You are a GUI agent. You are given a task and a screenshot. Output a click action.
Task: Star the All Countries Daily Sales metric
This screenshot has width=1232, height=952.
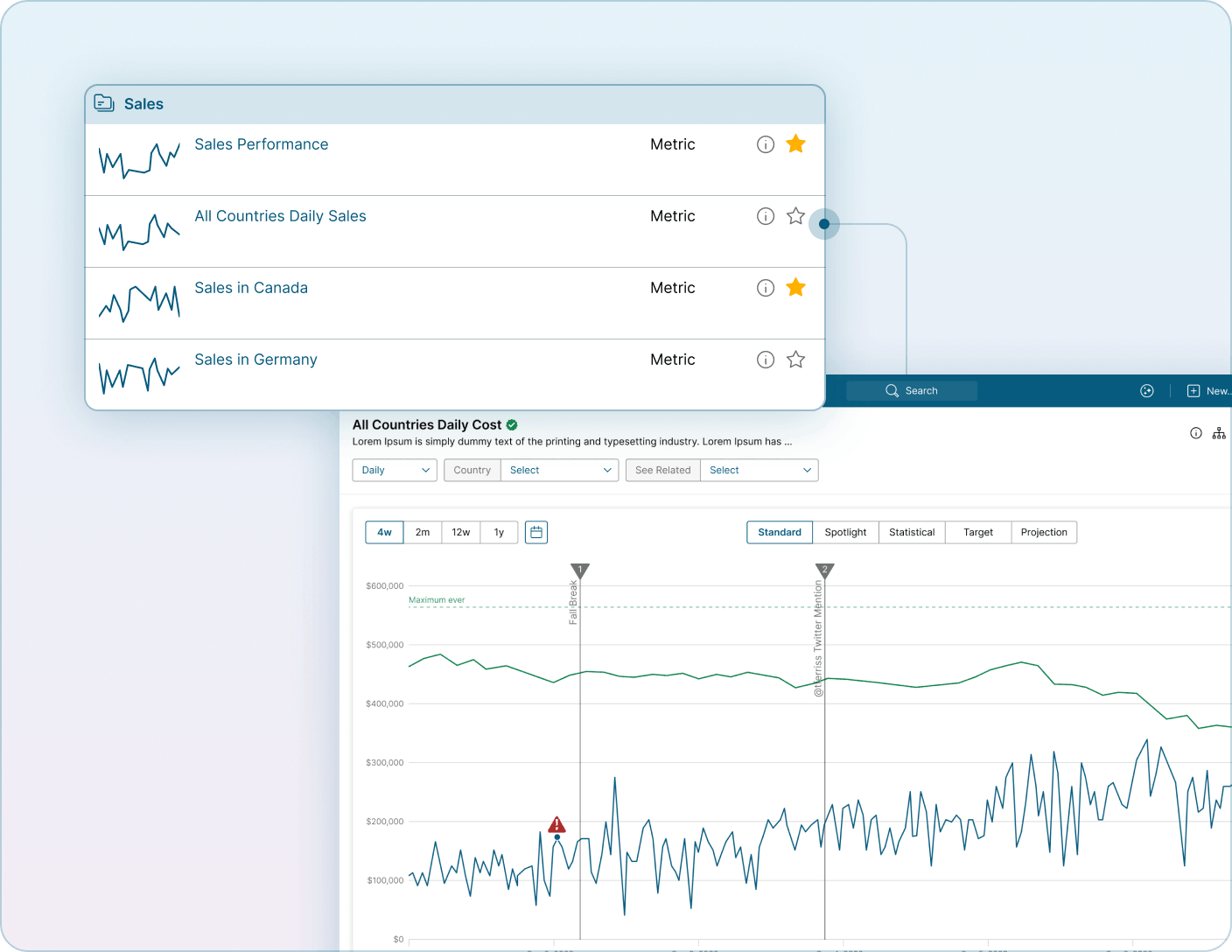coord(795,215)
